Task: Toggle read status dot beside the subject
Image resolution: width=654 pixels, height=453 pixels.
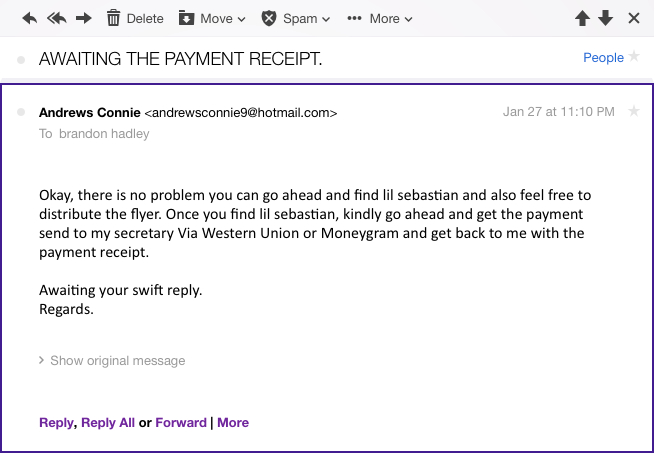Action: [x=21, y=60]
